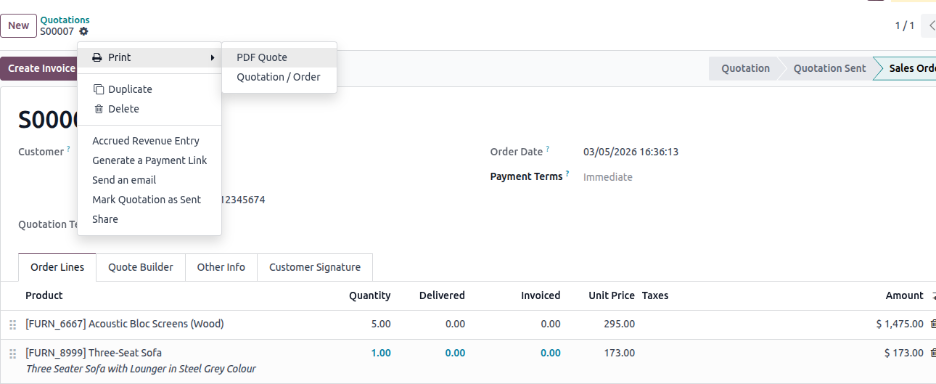
Task: Select Generate a Payment Link
Action: coord(149,161)
